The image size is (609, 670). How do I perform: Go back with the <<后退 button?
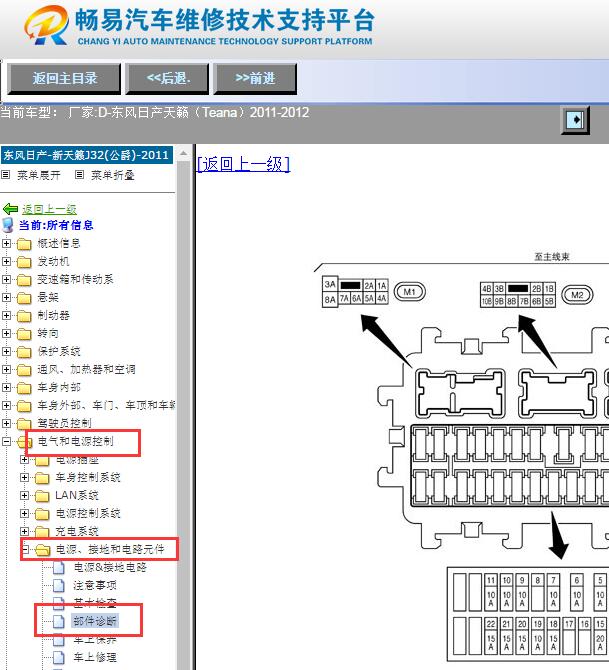coord(167,79)
